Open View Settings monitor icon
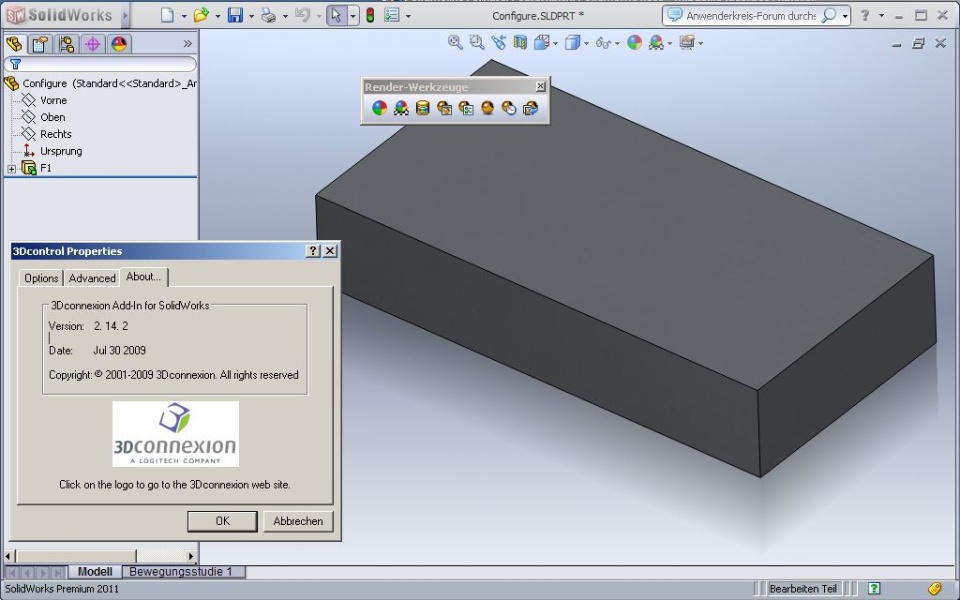Viewport: 960px width, 600px height. click(x=687, y=42)
